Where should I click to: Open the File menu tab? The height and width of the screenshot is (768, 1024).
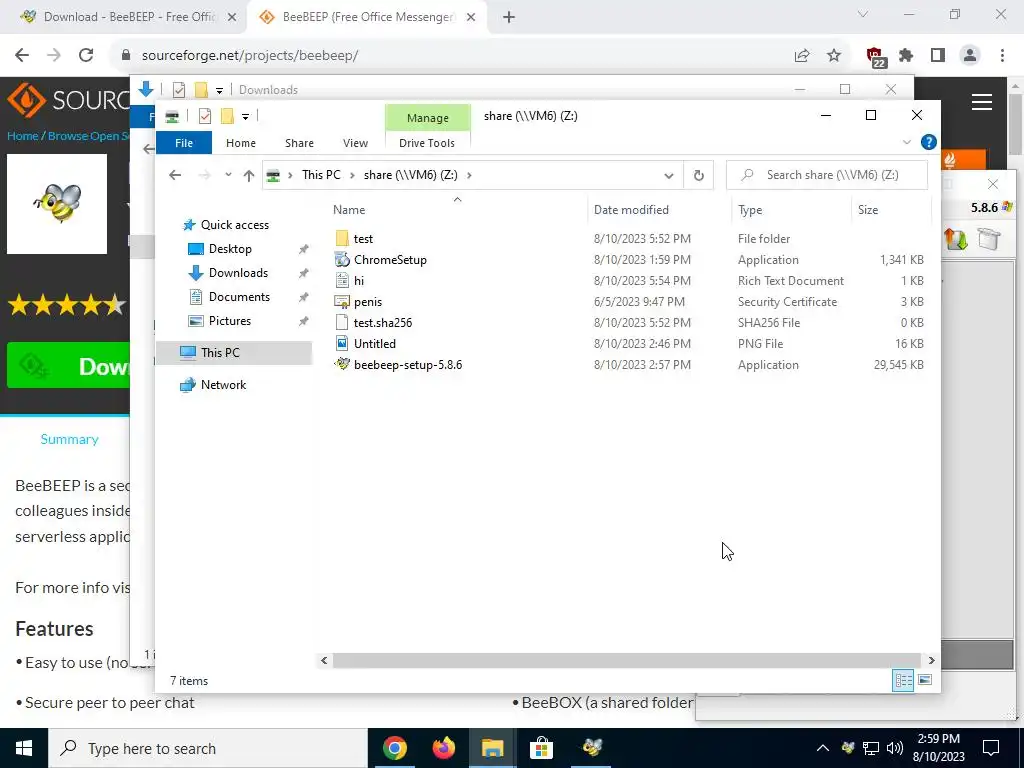click(x=184, y=143)
